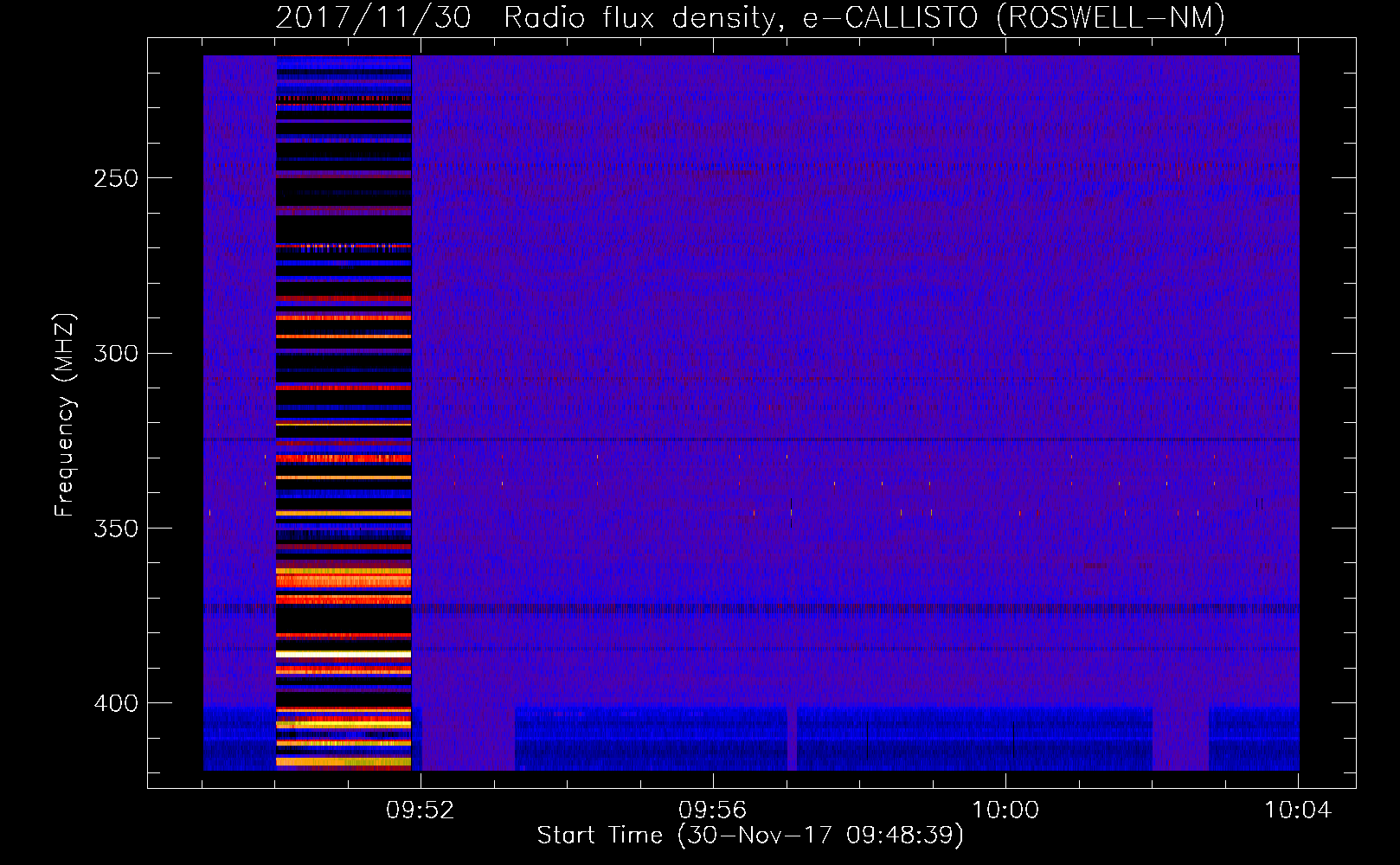Screen dimensions: 1400x865
Task: Click the 300 frequency tick label
Action: click(x=116, y=353)
